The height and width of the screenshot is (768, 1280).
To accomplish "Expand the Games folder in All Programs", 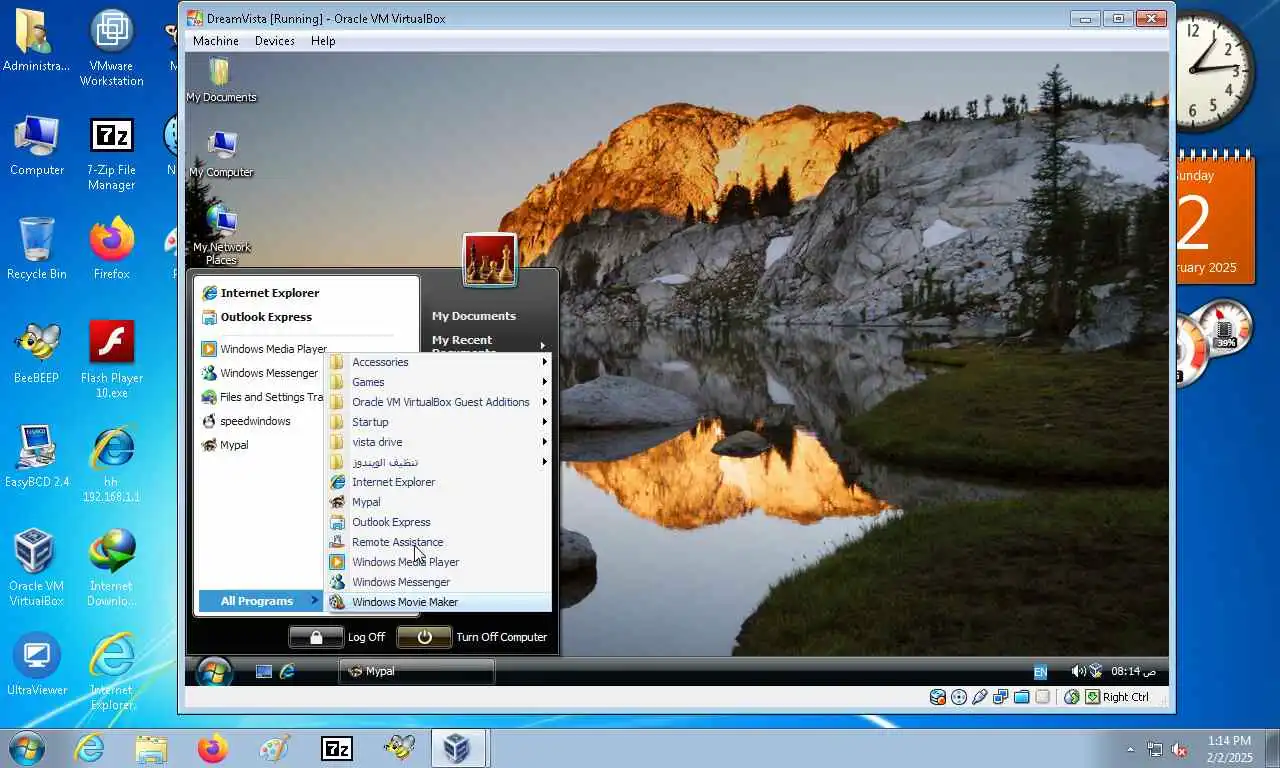I will 438,382.
